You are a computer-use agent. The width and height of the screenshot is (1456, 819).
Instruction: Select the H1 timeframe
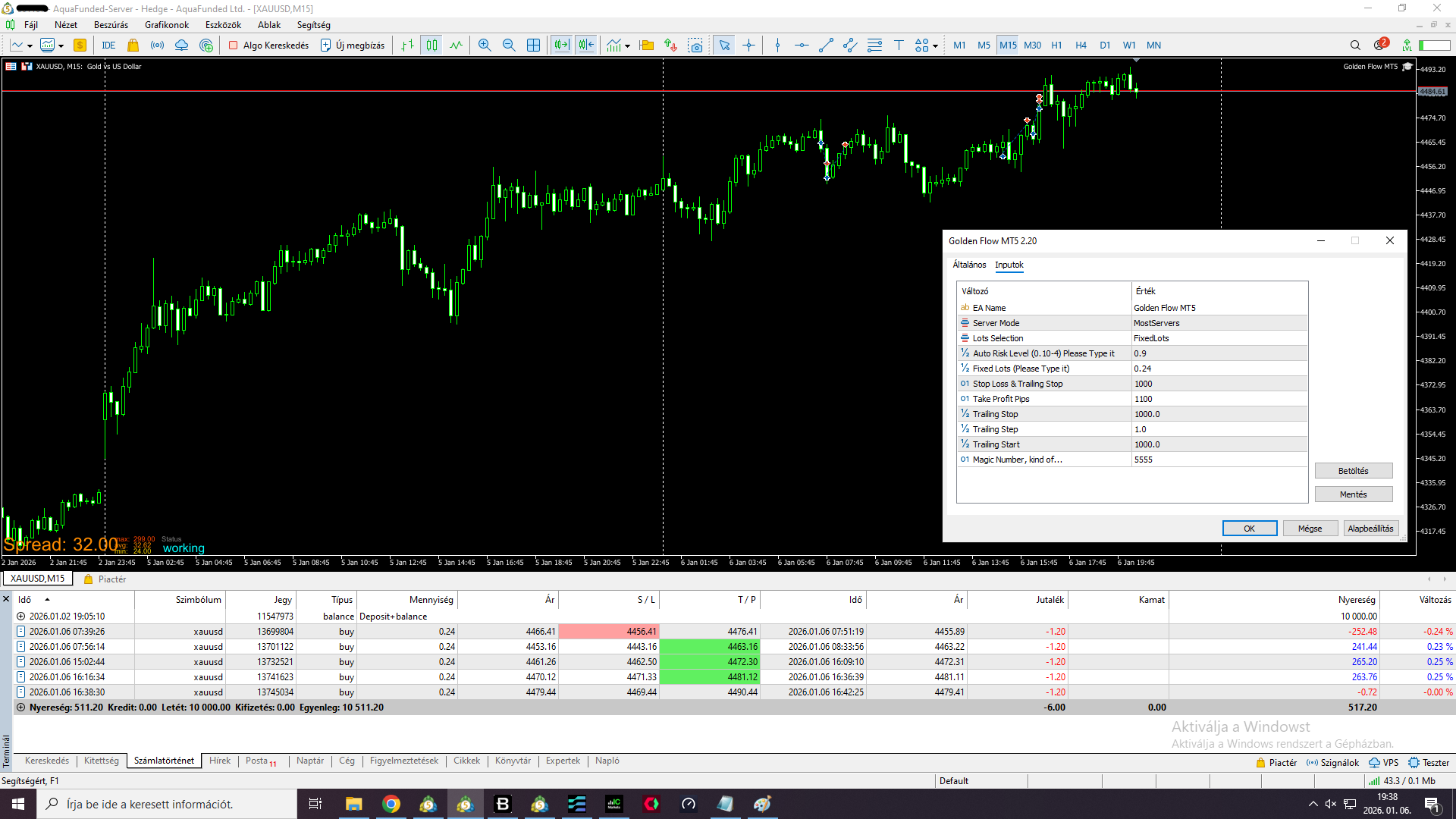point(1056,45)
